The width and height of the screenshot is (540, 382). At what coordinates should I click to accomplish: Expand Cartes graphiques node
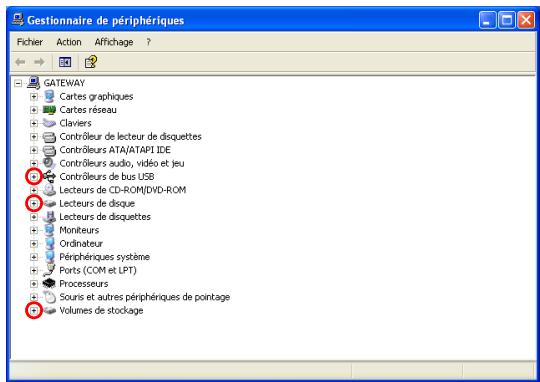[x=34, y=96]
